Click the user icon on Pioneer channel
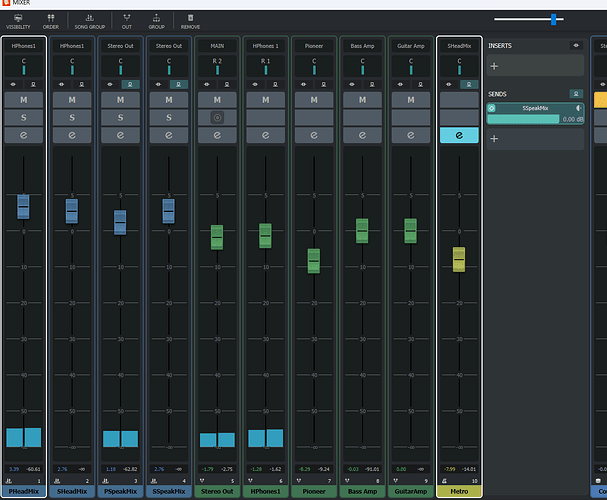 tap(324, 84)
